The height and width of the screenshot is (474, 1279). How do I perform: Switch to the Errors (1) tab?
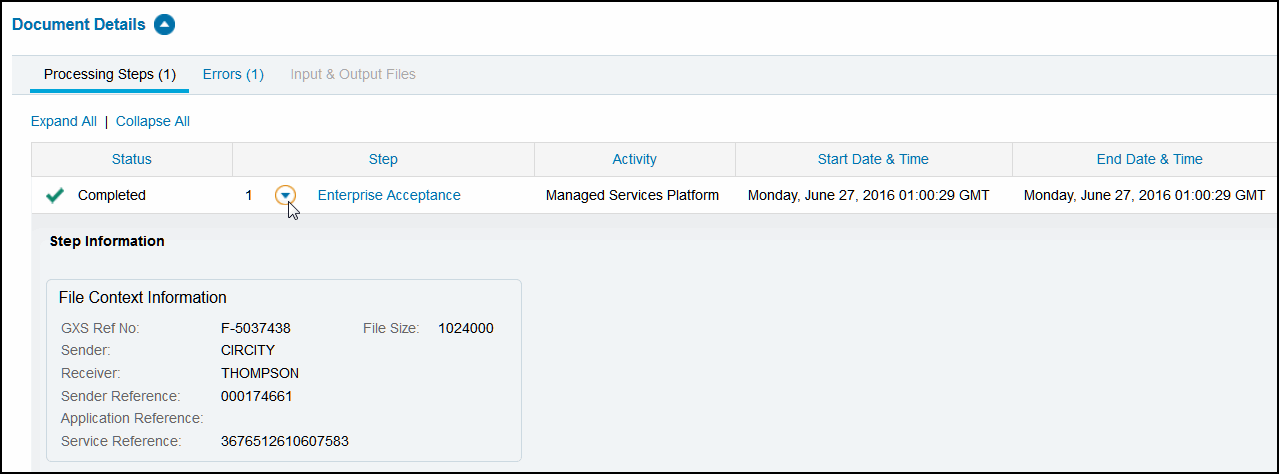[x=233, y=74]
